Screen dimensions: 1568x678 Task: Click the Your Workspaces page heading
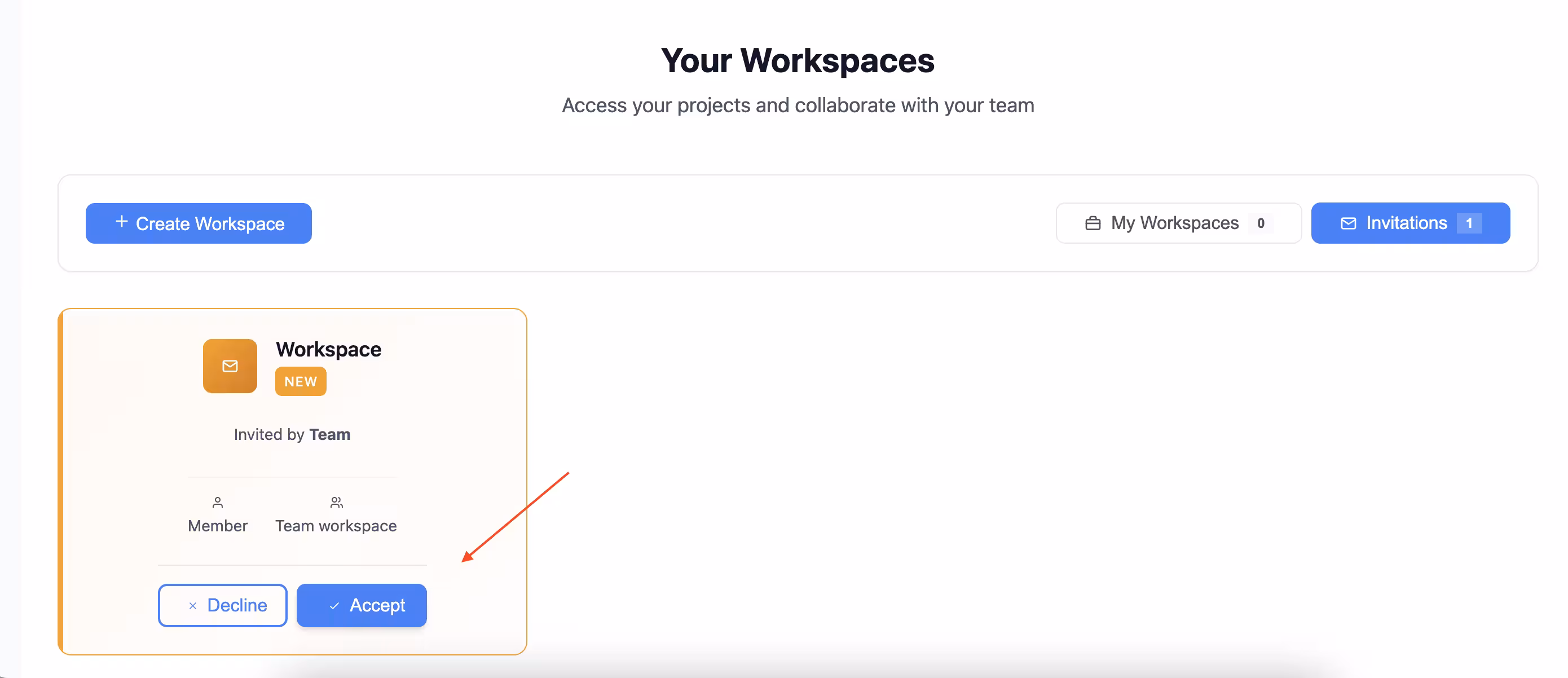point(797,61)
